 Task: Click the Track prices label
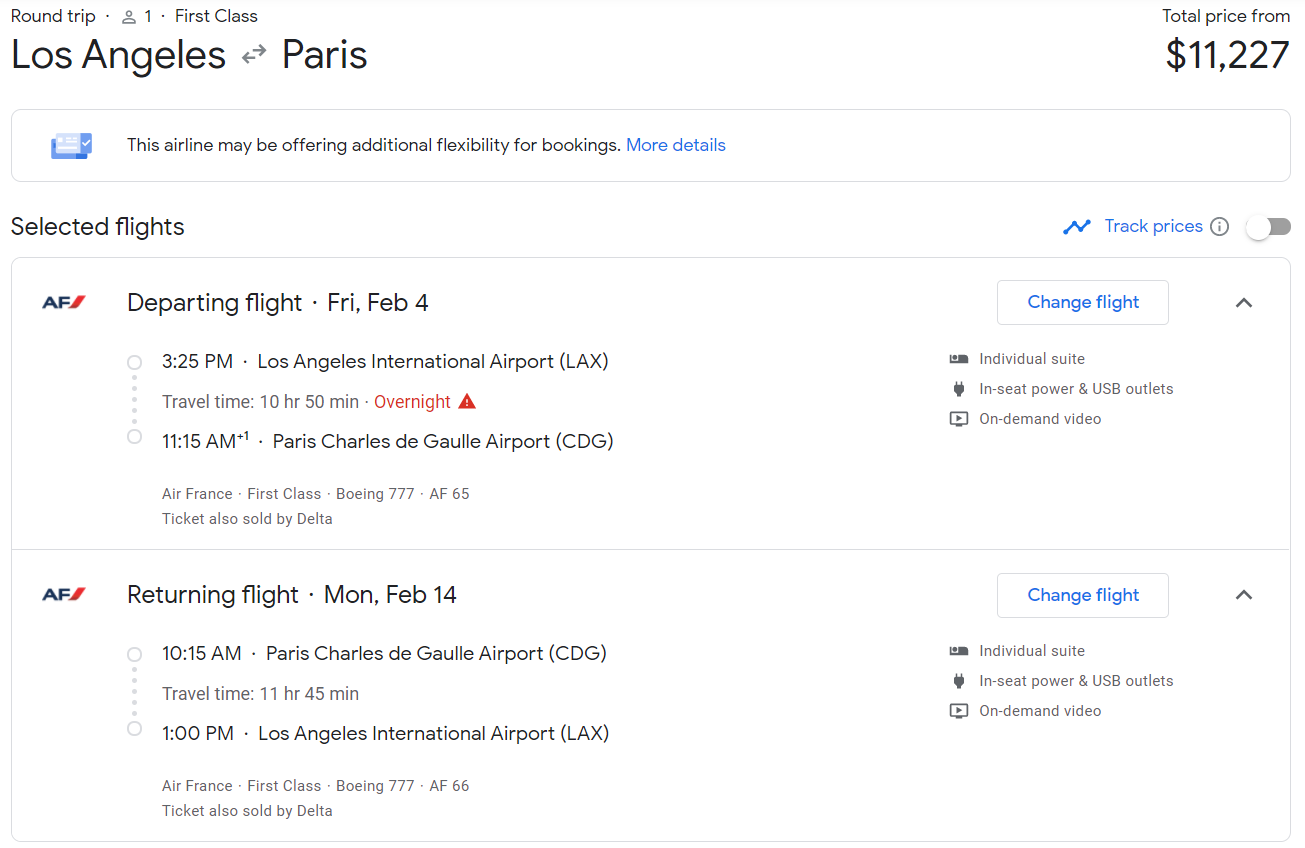pyautogui.click(x=1154, y=226)
